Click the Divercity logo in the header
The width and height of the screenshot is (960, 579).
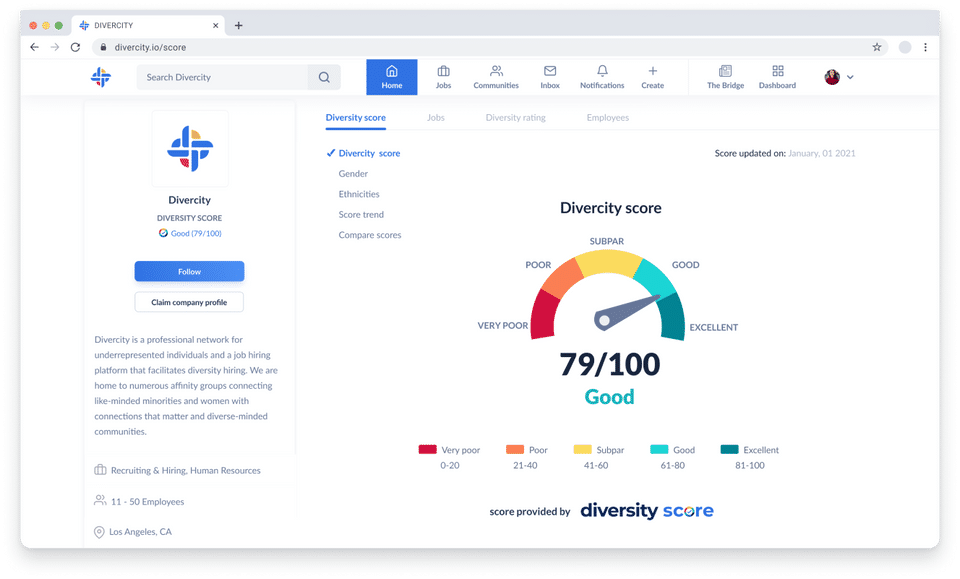pyautogui.click(x=101, y=77)
